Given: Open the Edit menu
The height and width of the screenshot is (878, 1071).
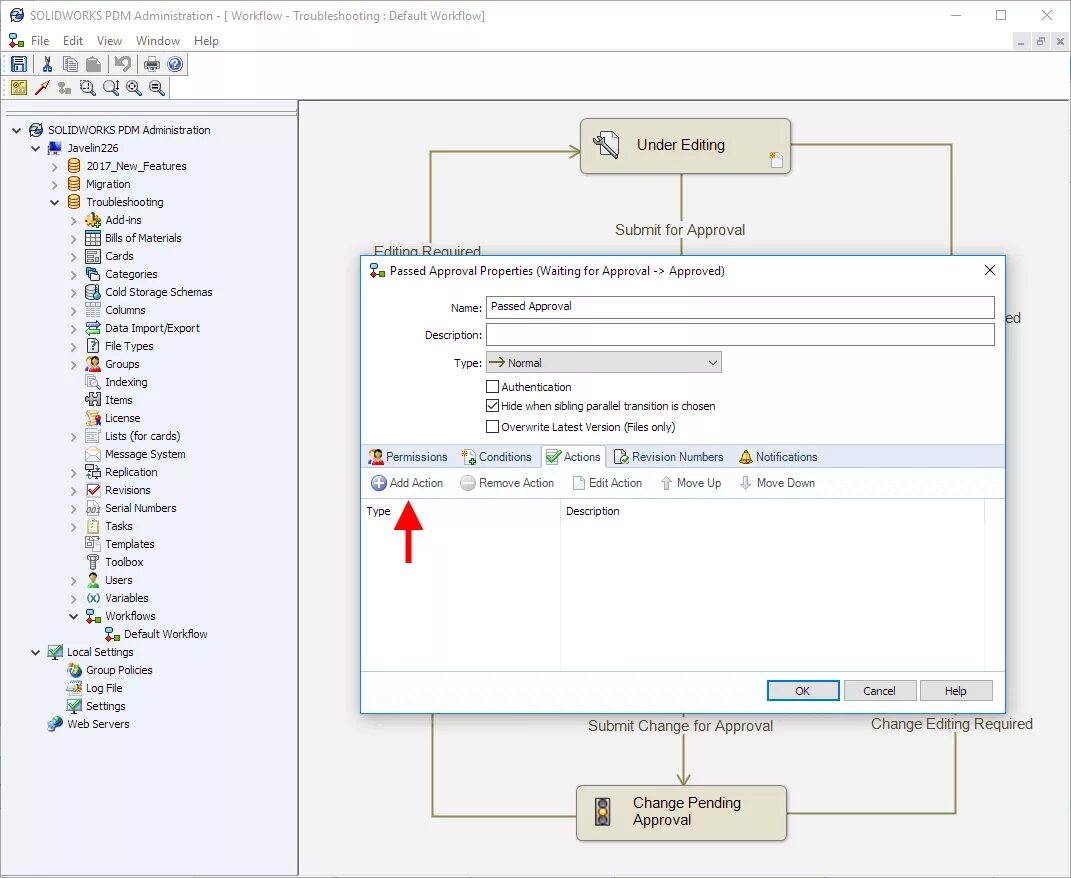Looking at the screenshot, I should pos(72,41).
